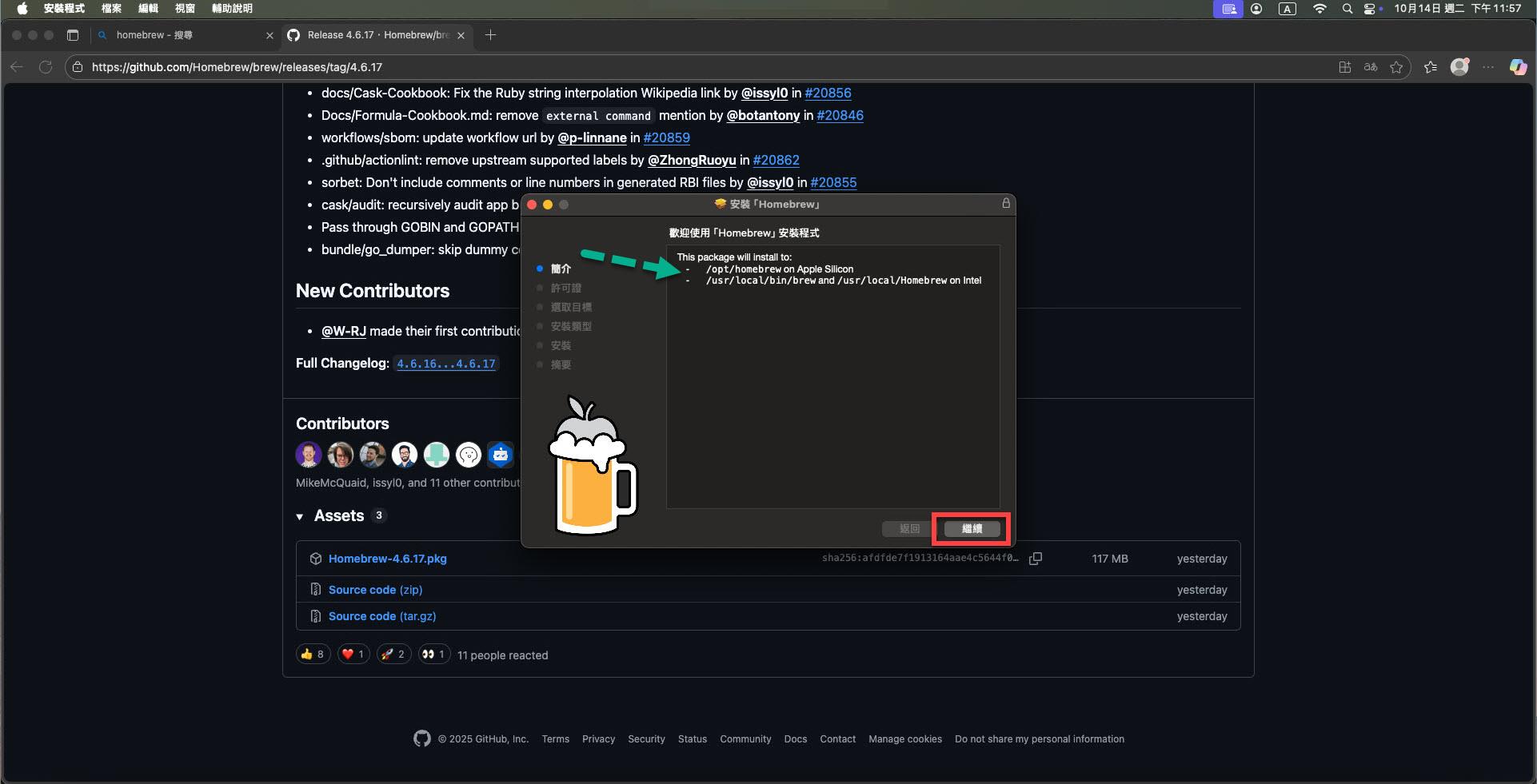The image size is (1537, 784).
Task: Click the translate page icon in address bar
Action: (1371, 67)
